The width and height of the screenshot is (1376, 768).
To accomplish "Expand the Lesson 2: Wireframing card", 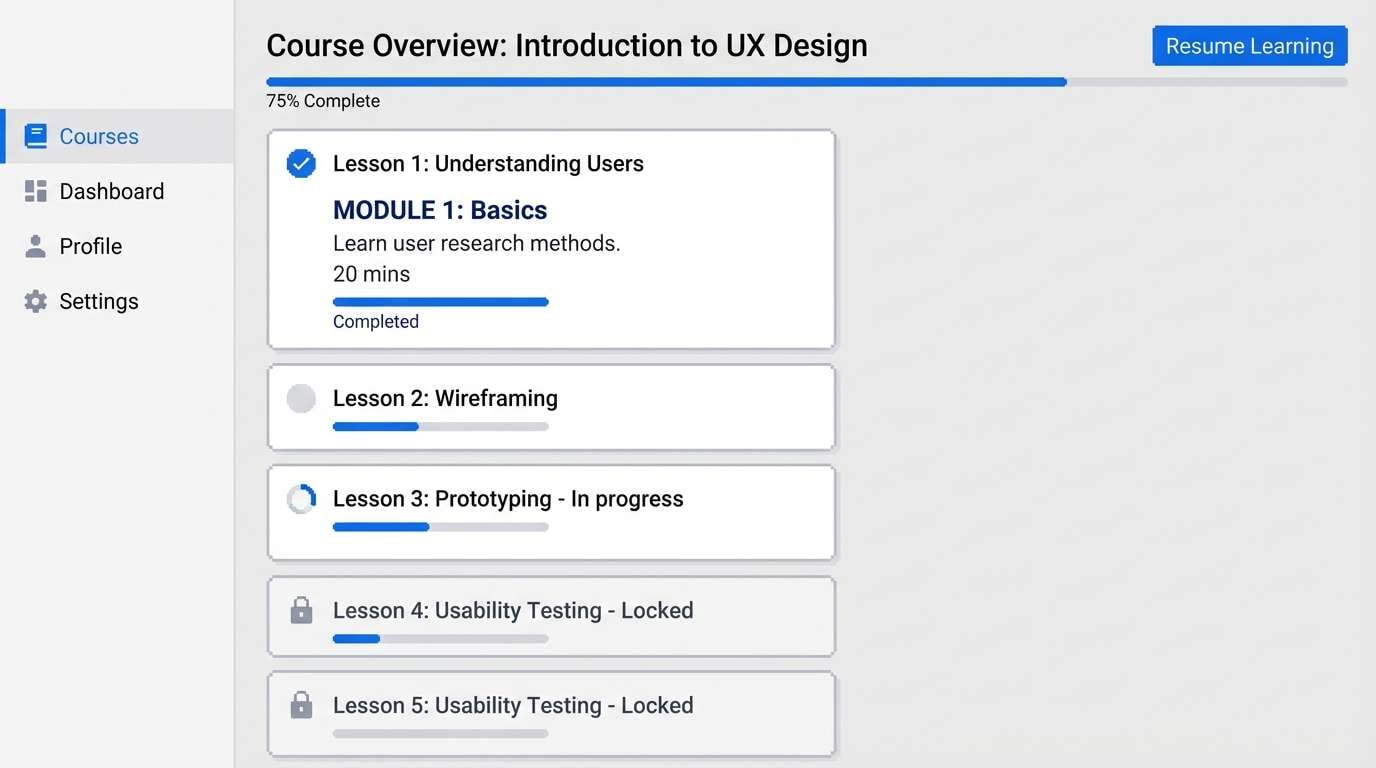I will 551,407.
